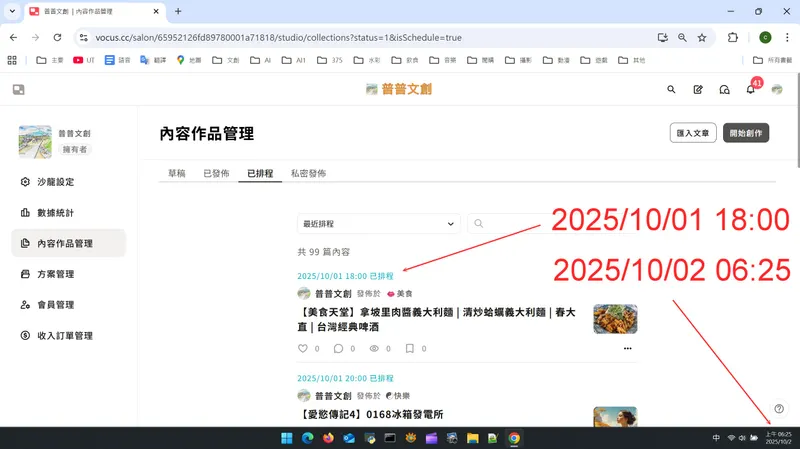
Task: Open the 水彩 bookmark folder
Action: point(367,60)
